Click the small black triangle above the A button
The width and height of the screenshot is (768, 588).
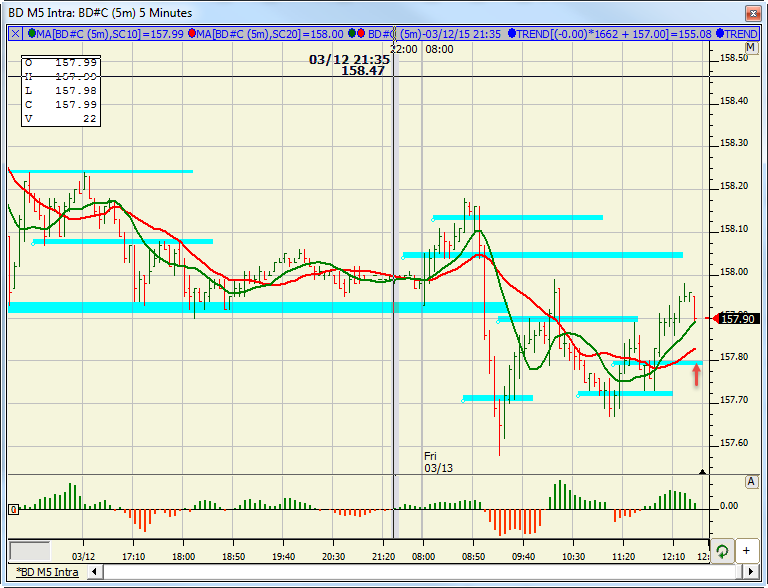[702, 472]
